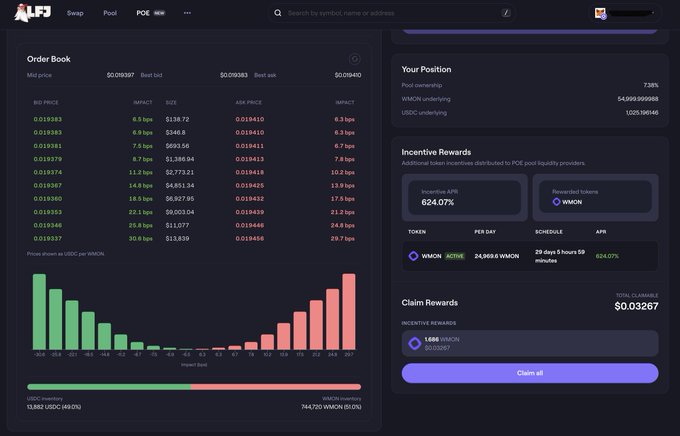The height and width of the screenshot is (436, 680).
Task: Click the BID PRICE column header
Action: [46, 102]
